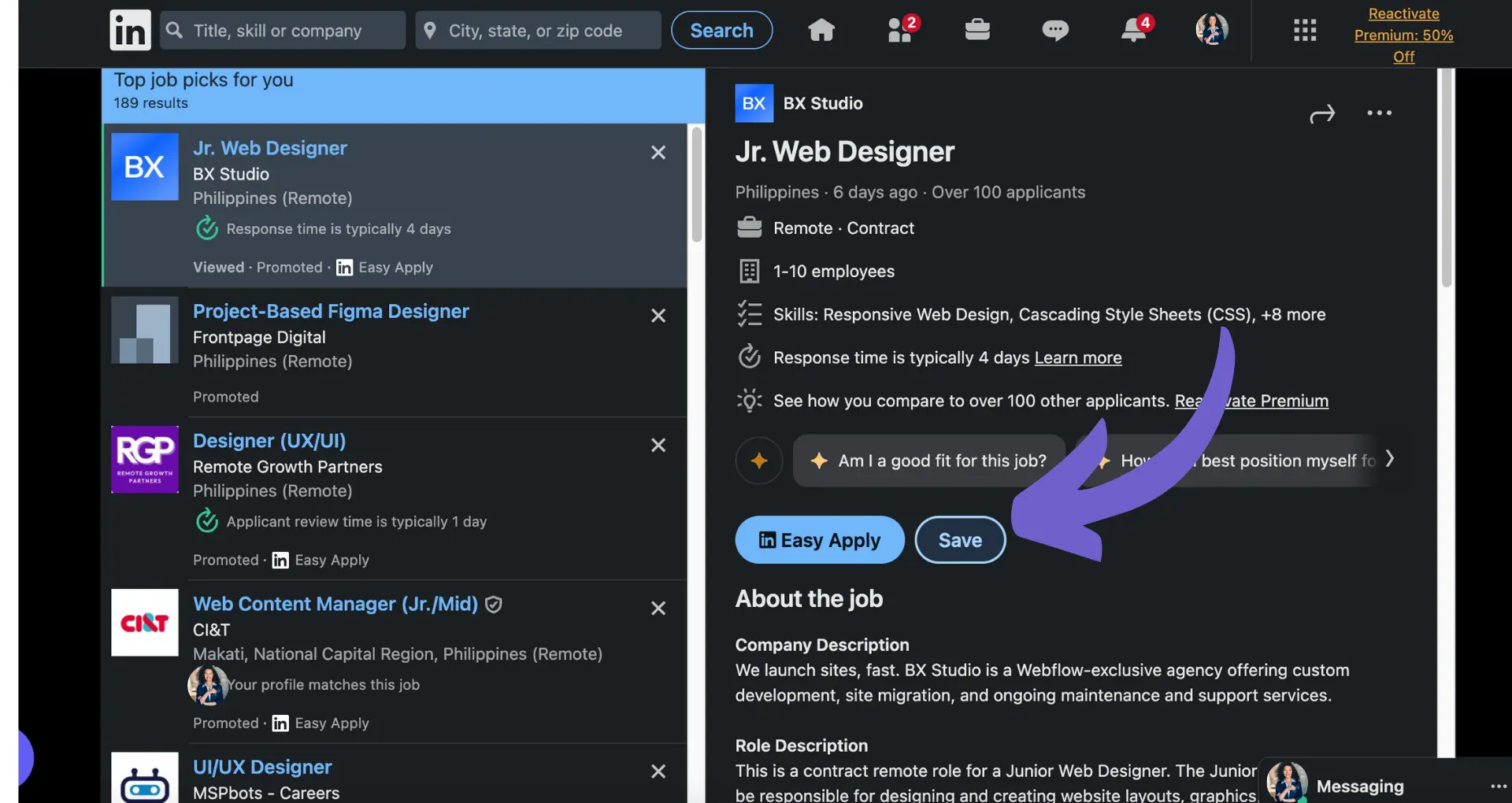Save the Jr. Web Designer job
This screenshot has height=803, width=1512.
[x=960, y=540]
